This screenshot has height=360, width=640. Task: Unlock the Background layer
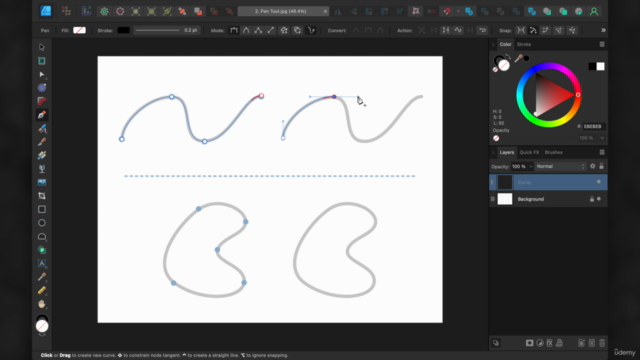[592, 199]
